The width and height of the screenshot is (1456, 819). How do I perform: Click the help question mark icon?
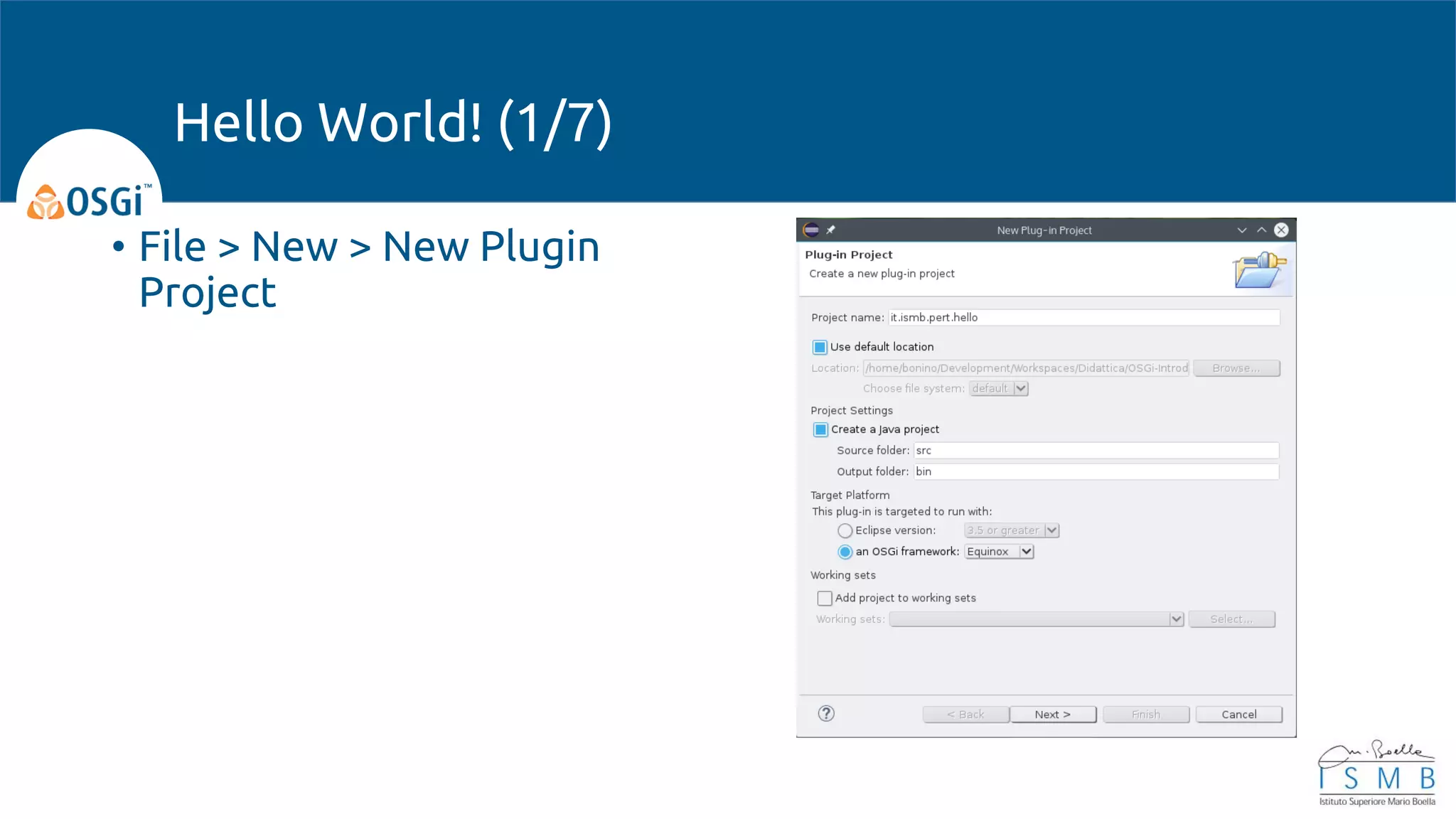pos(826,713)
